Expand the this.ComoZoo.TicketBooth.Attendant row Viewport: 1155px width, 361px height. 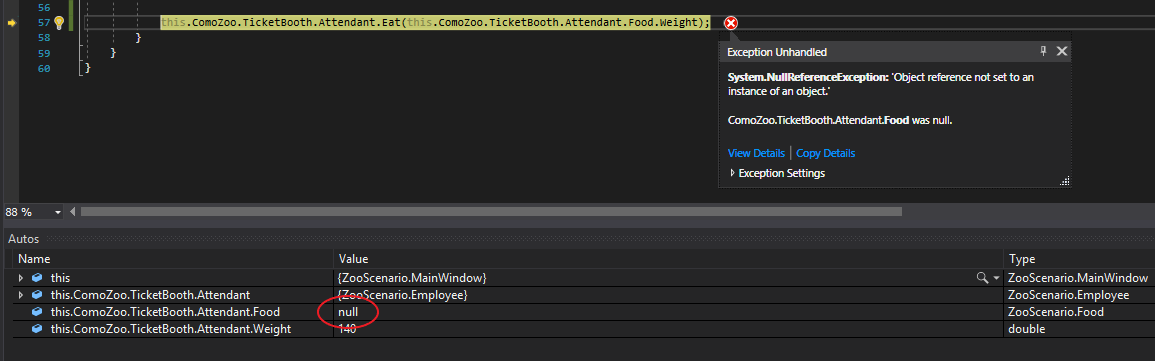tap(21, 295)
